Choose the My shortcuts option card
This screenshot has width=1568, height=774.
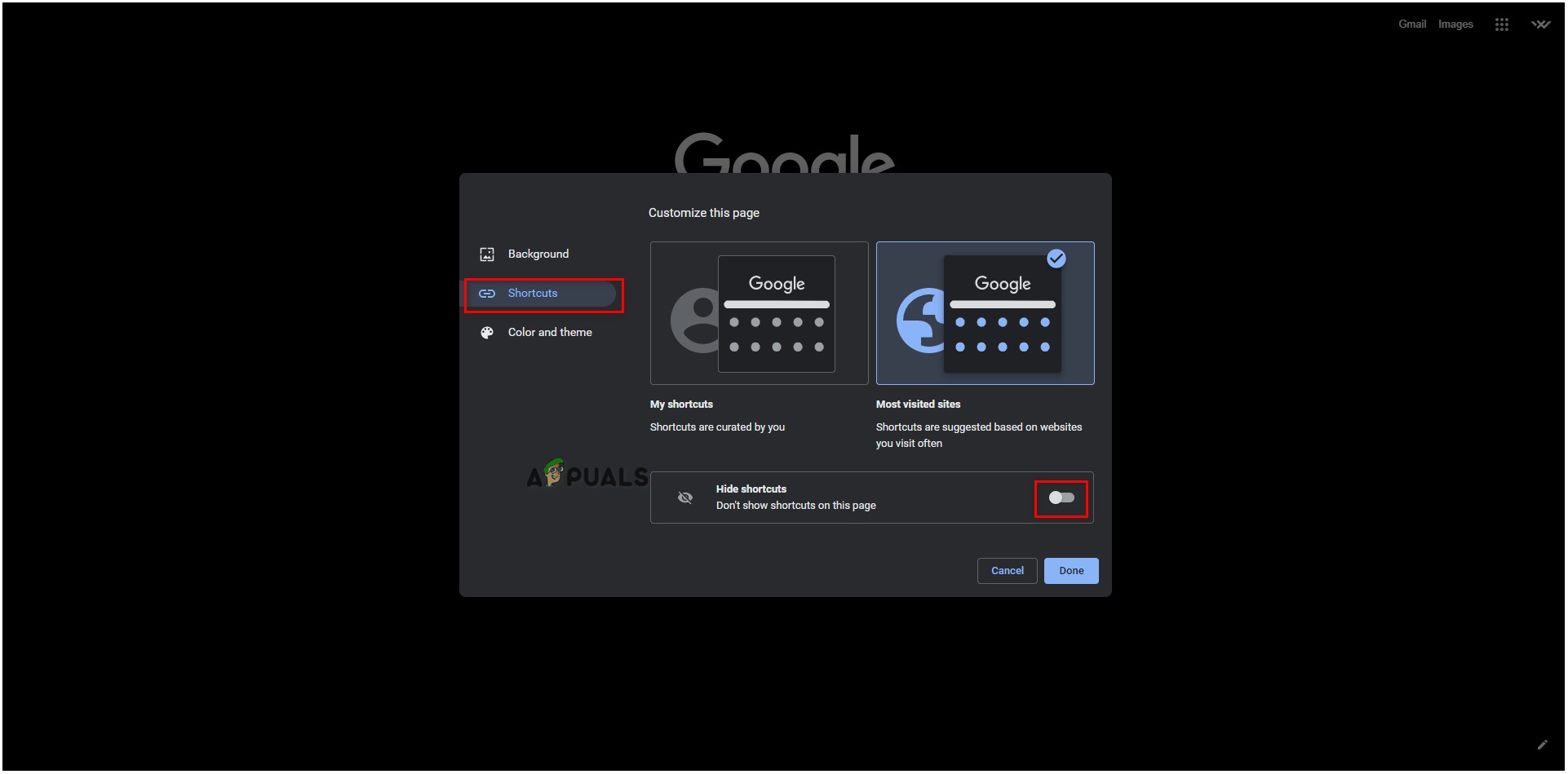point(759,313)
